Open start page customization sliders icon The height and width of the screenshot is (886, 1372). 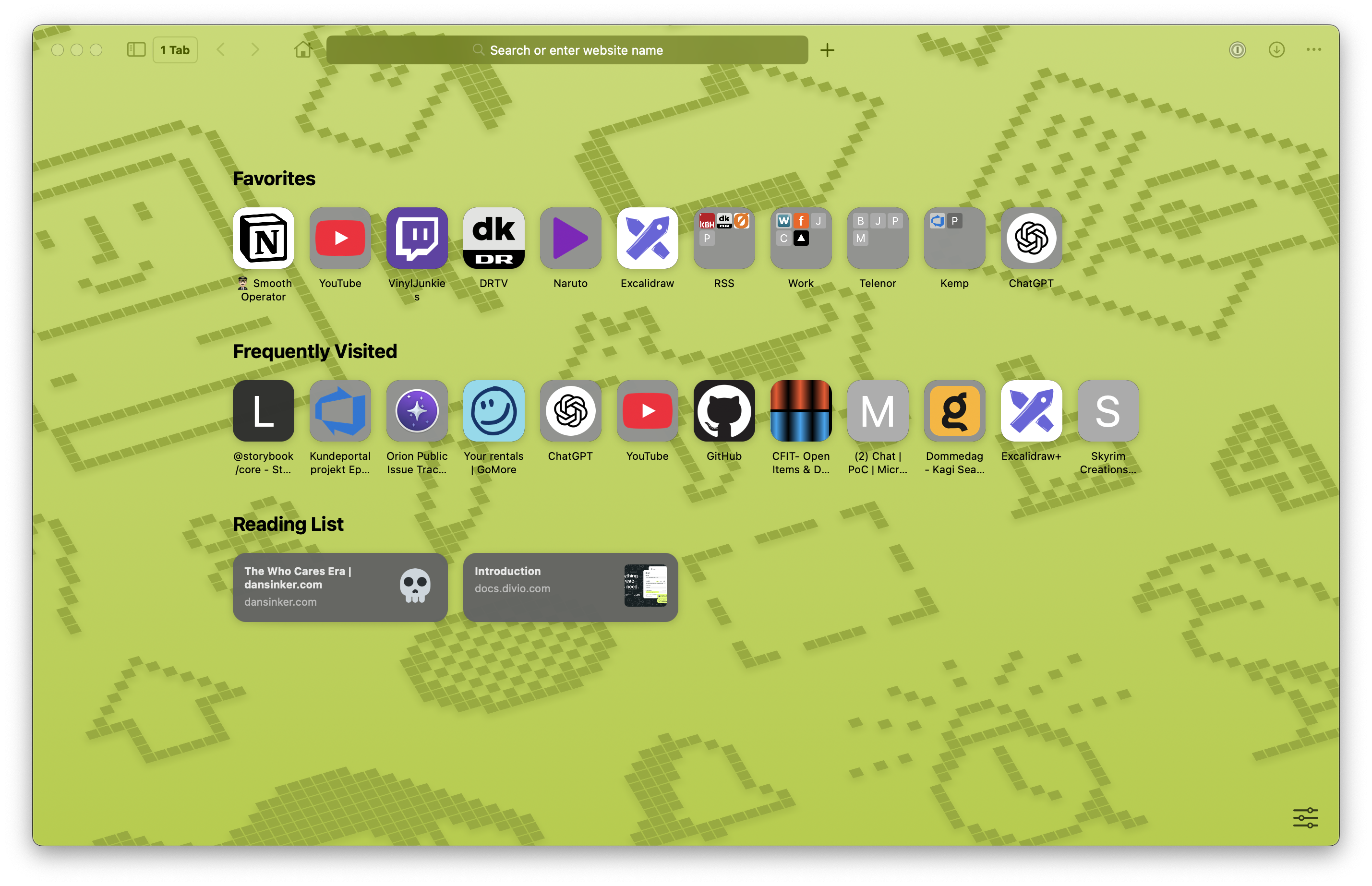[x=1305, y=817]
